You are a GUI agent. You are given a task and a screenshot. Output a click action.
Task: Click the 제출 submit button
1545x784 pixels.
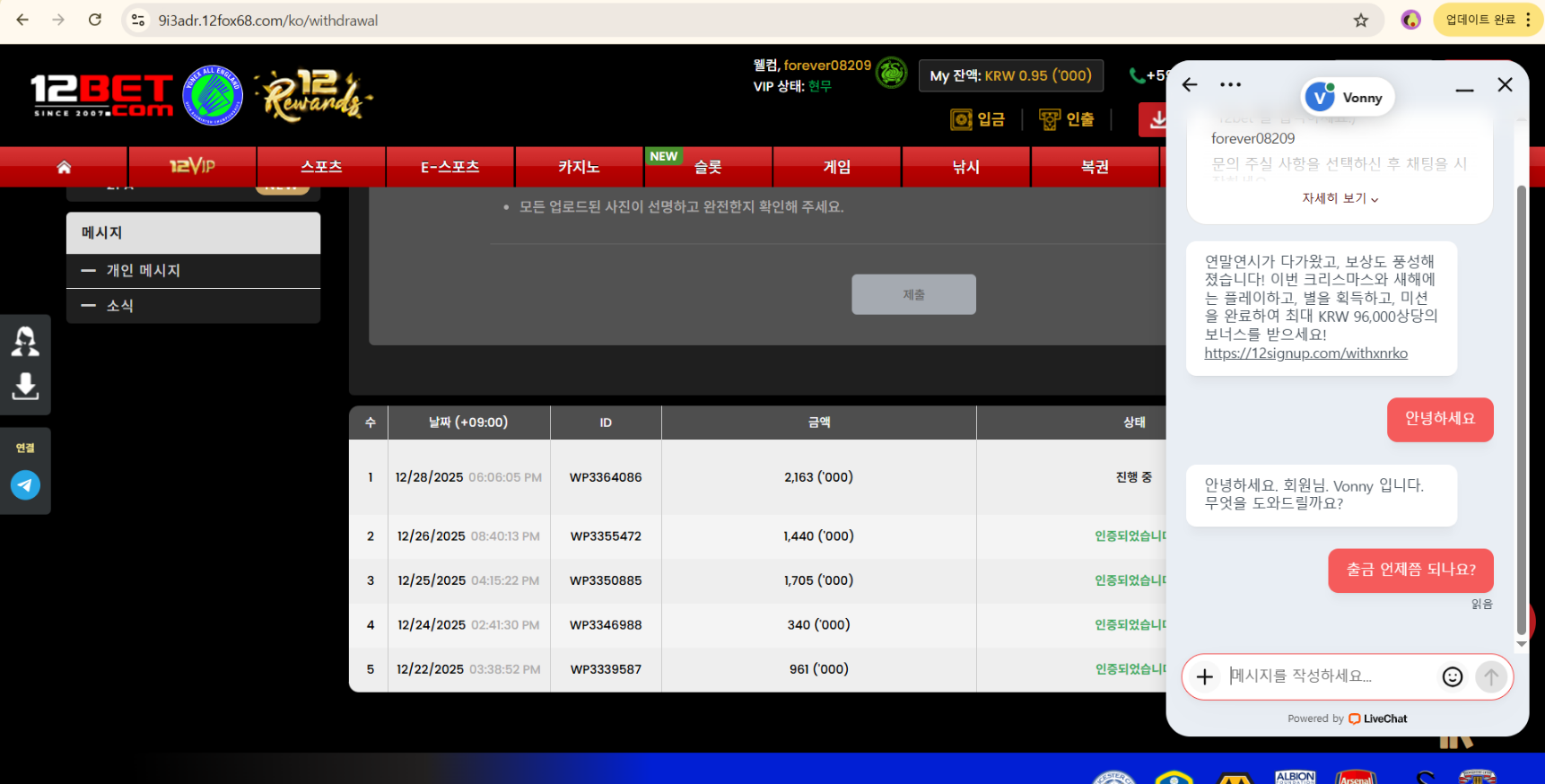pos(913,294)
